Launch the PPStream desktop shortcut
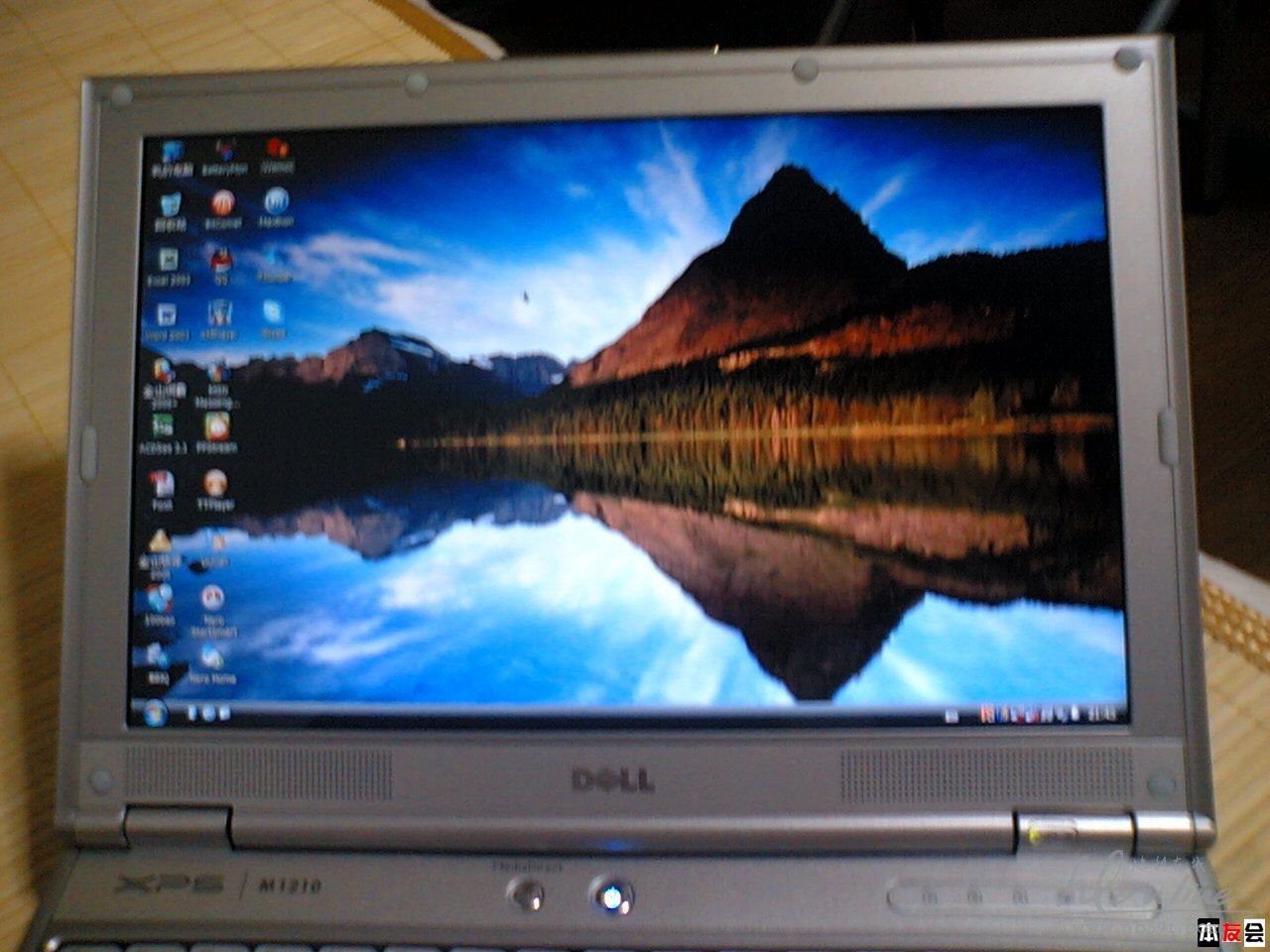Screen dimensions: 1270x952 (x=216, y=432)
